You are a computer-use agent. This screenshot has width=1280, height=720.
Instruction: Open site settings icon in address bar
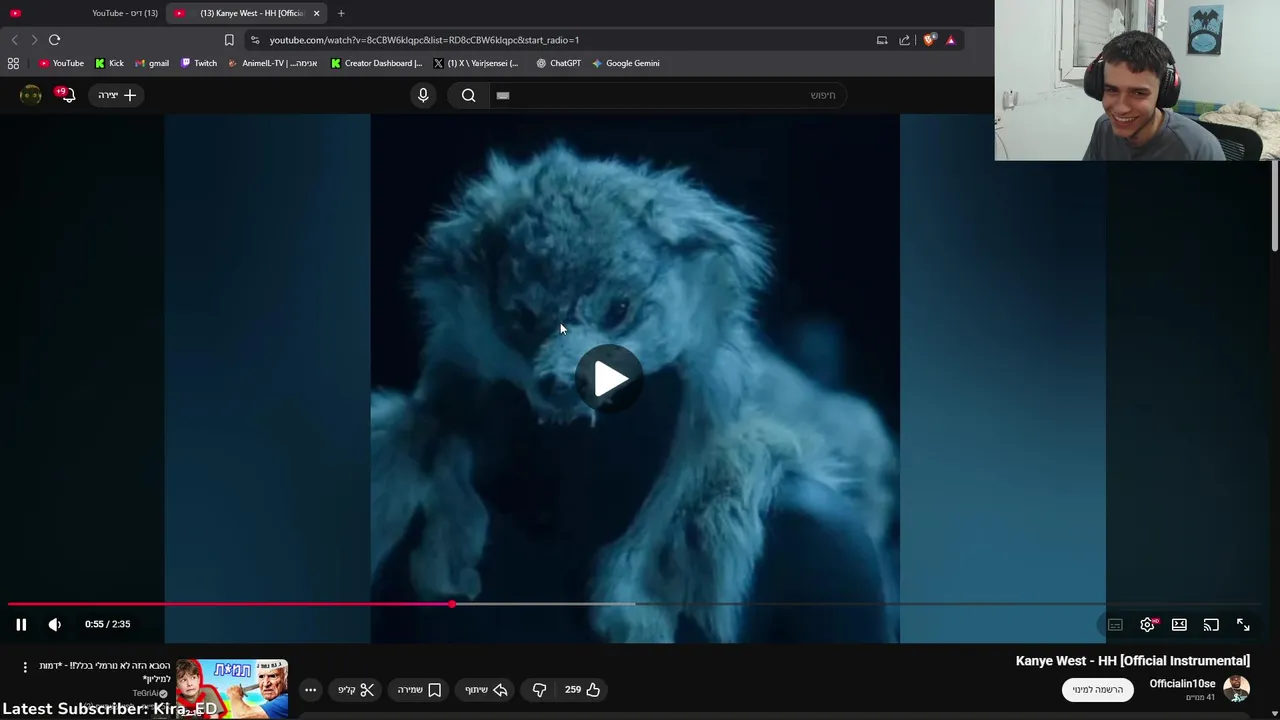(x=255, y=40)
